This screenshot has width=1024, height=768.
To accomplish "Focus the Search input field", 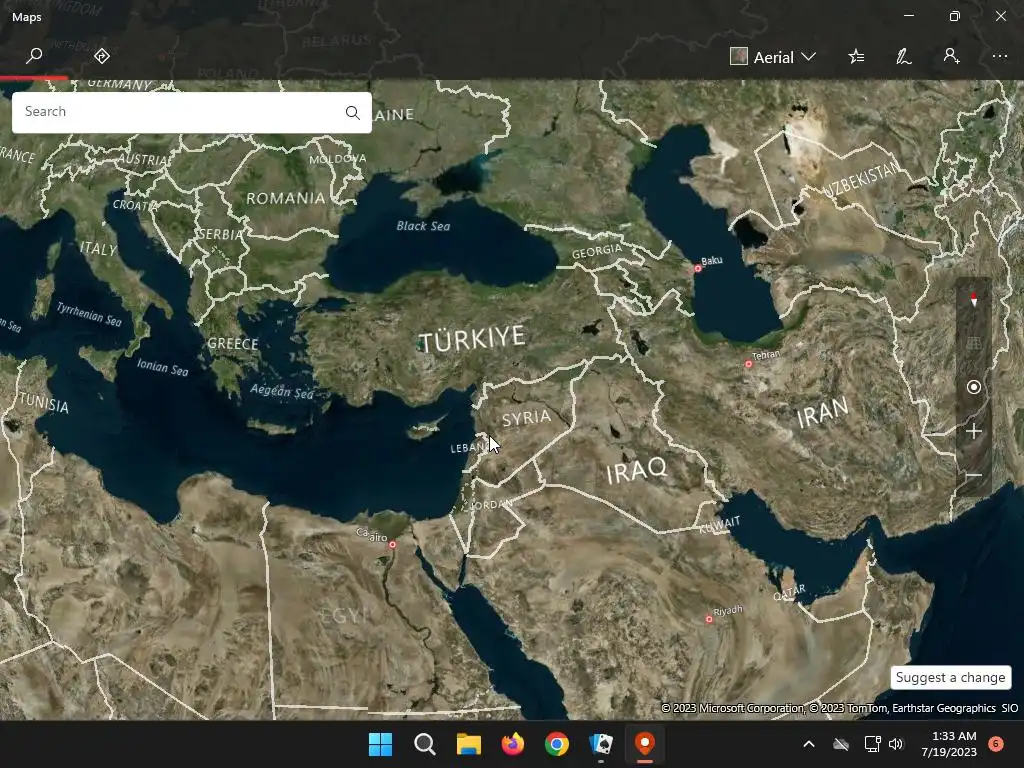I will [191, 112].
